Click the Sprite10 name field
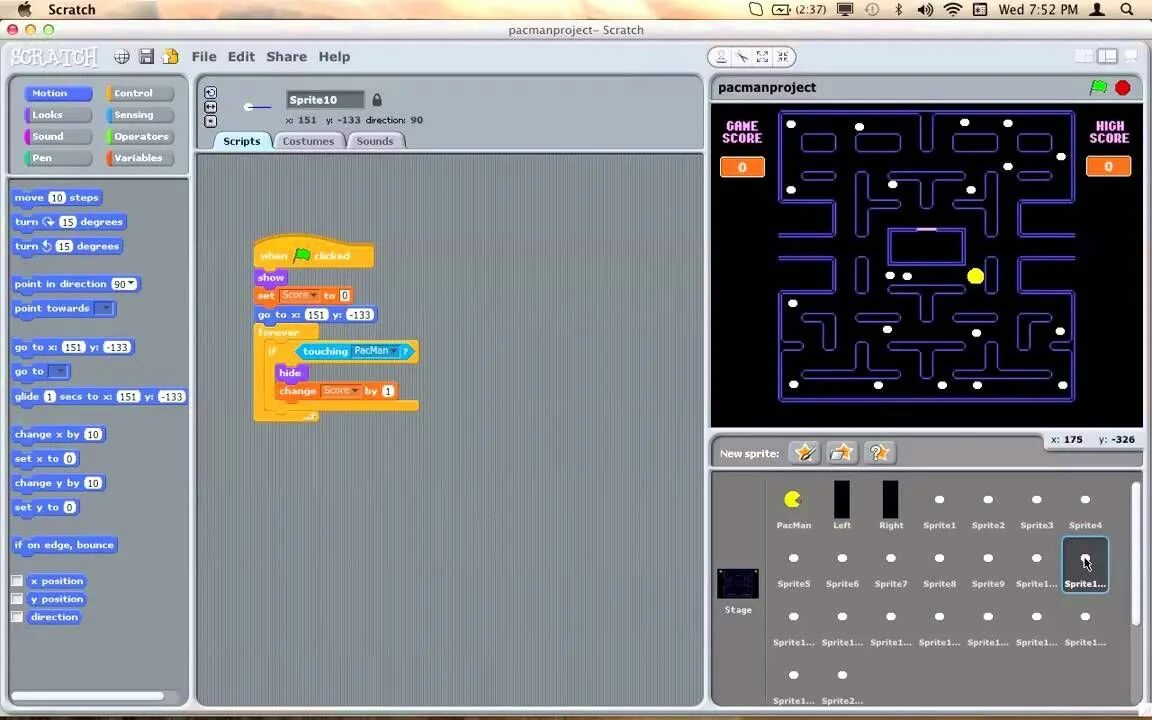This screenshot has width=1152, height=720. tap(325, 100)
